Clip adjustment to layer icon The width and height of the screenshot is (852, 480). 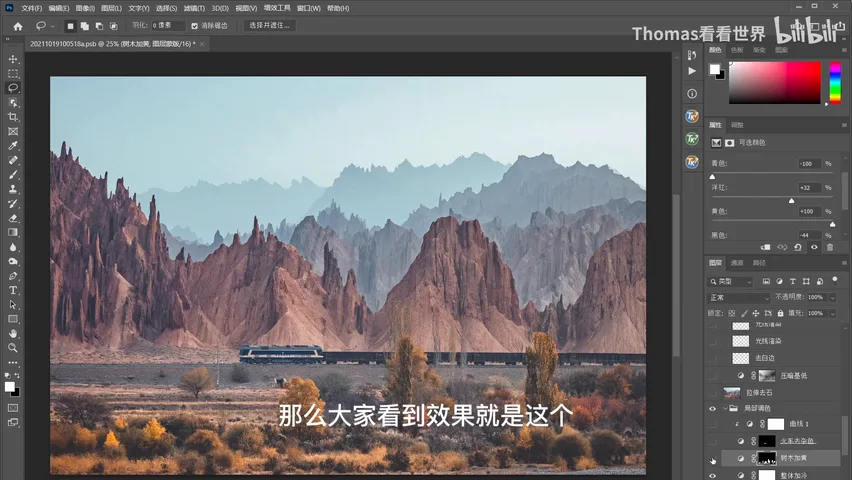click(x=766, y=247)
